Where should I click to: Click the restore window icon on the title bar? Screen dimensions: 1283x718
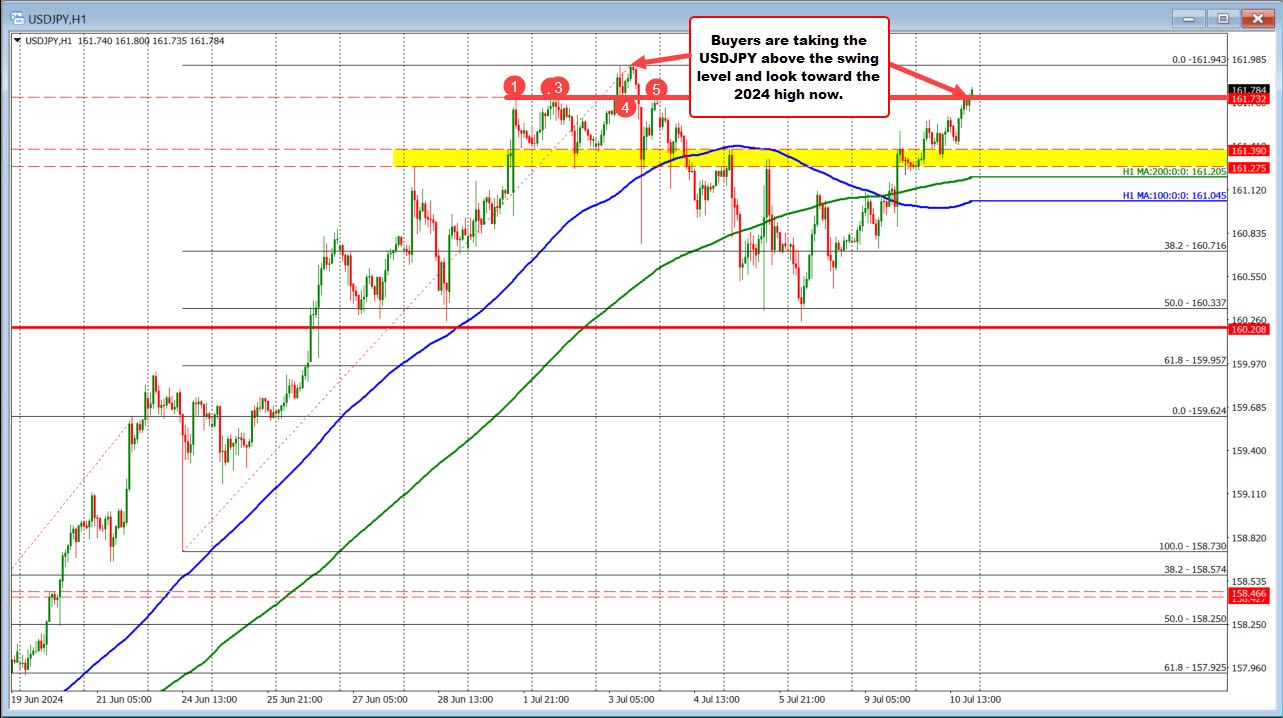(1221, 18)
